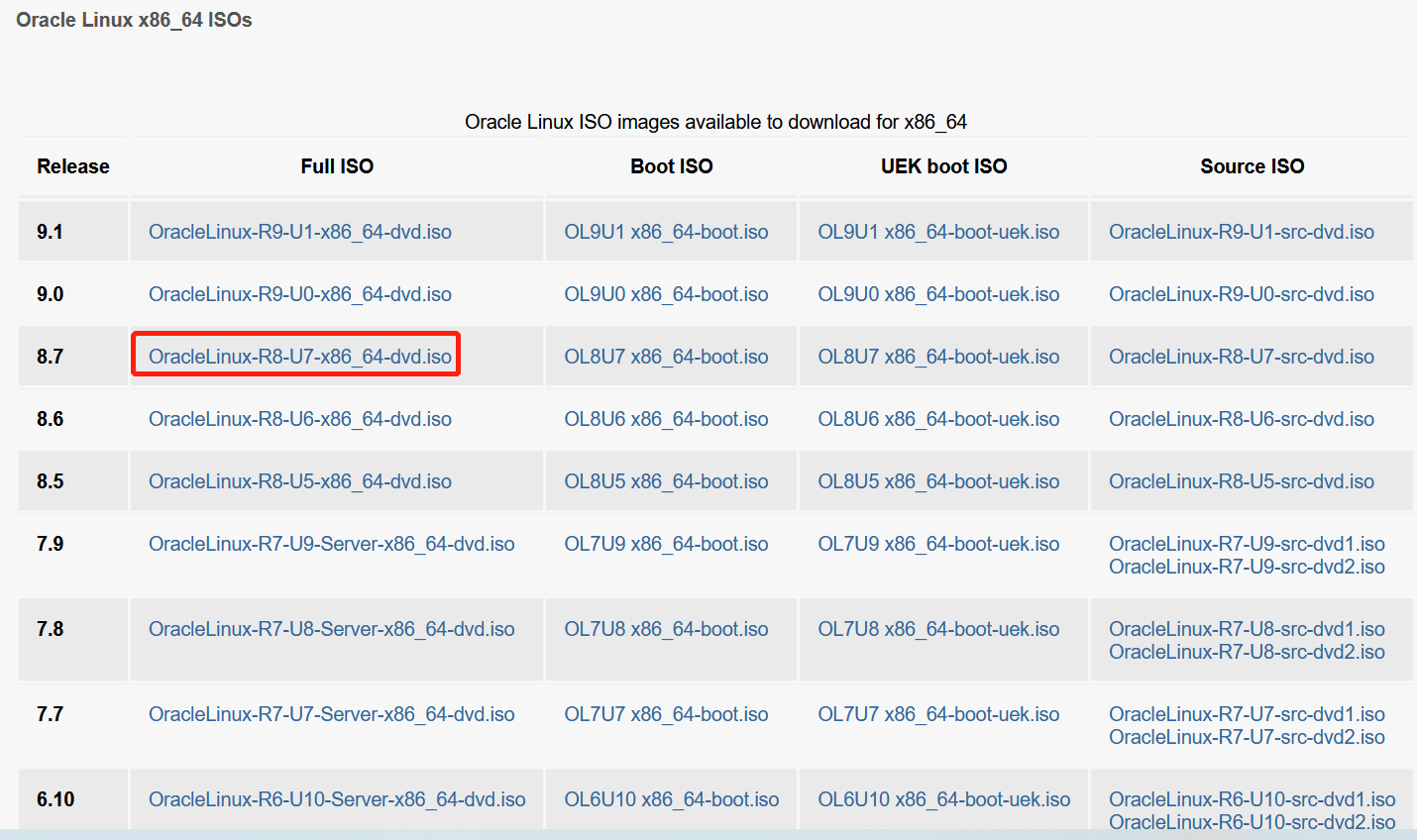Open OL9U1 x86_64-boot.iso link
1417x840 pixels.
pyautogui.click(x=667, y=232)
